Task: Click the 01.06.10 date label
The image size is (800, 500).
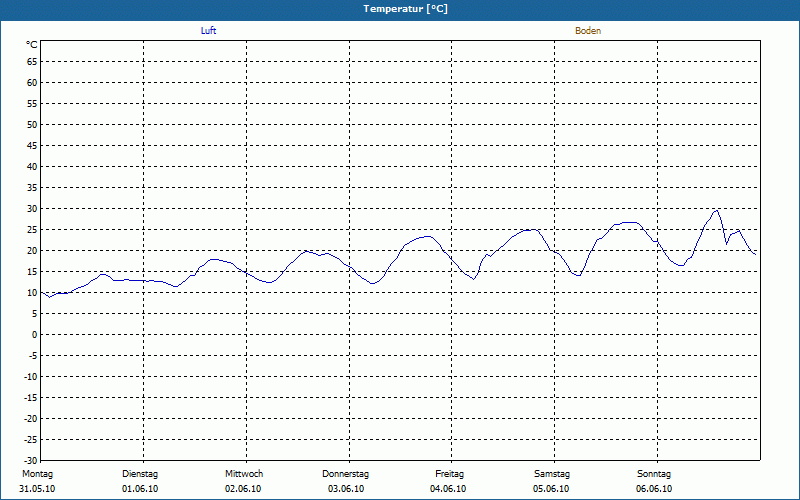Action: [140, 489]
